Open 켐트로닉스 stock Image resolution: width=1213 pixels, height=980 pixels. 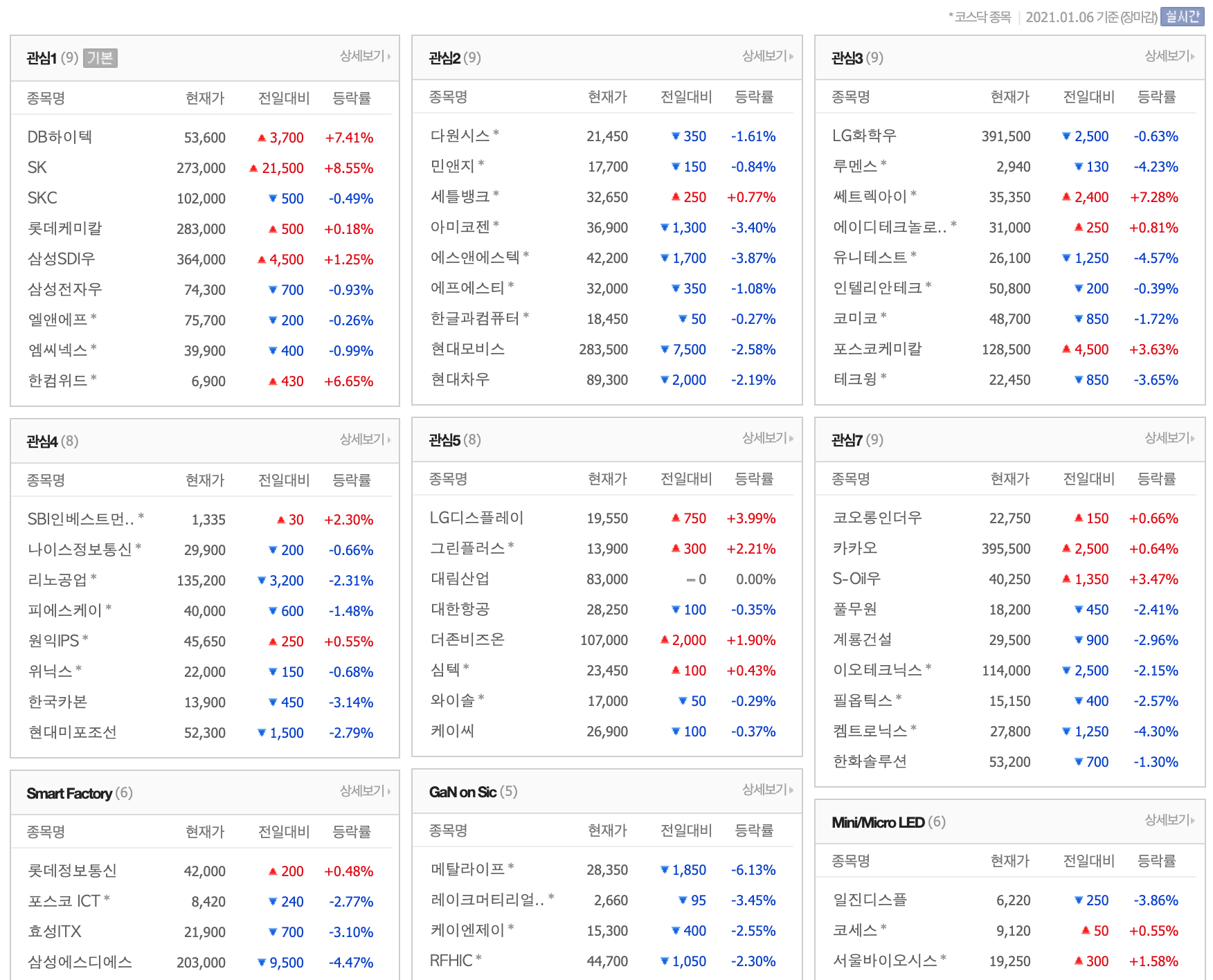[870, 731]
